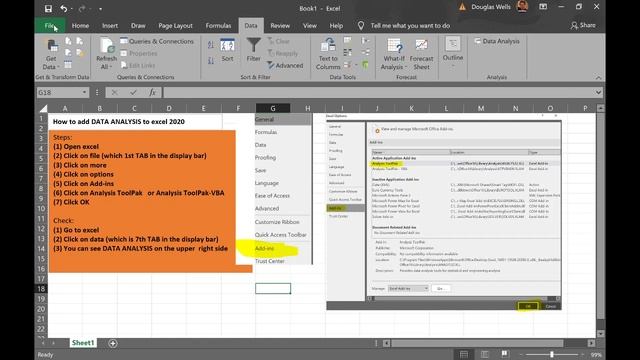The height and width of the screenshot is (360, 640).
Task: Click the zoom in plus button
Action: (582, 355)
